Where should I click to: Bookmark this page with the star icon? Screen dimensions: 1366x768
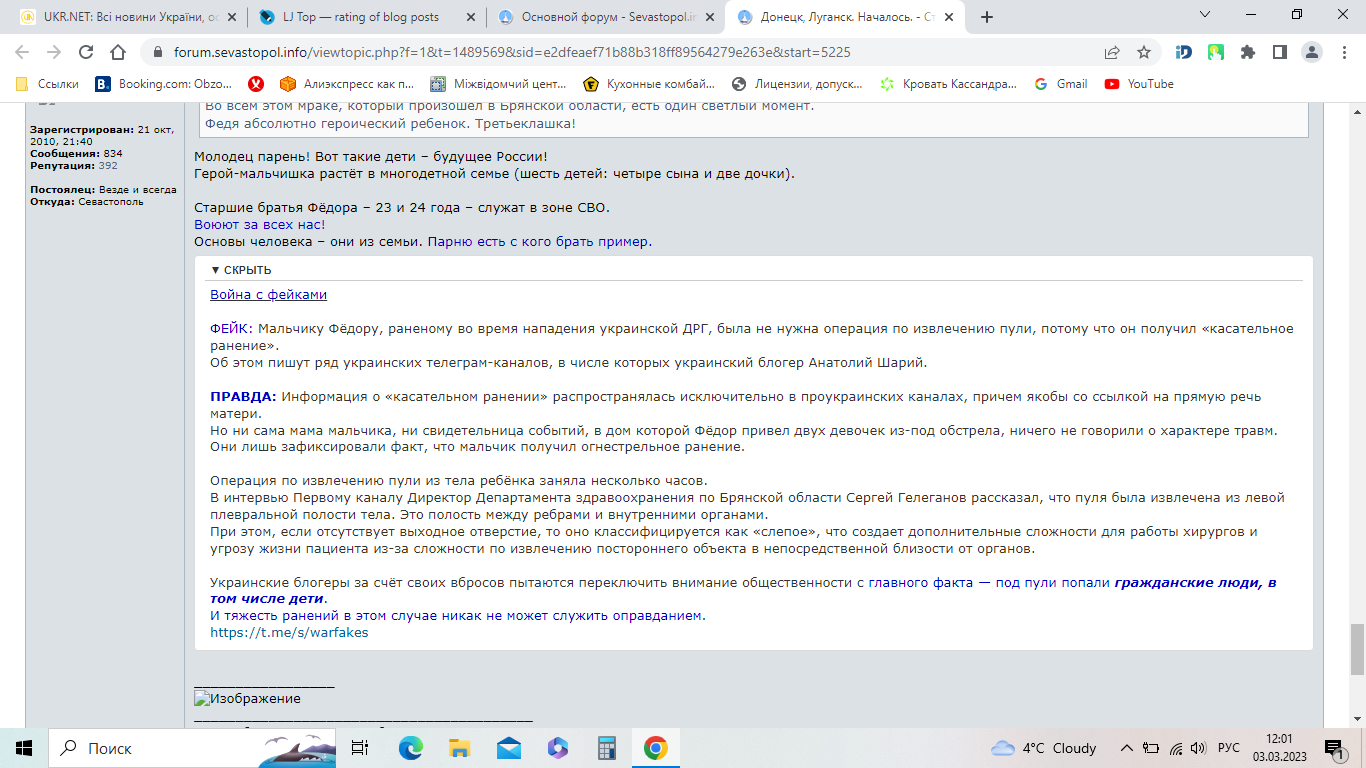click(x=1144, y=52)
